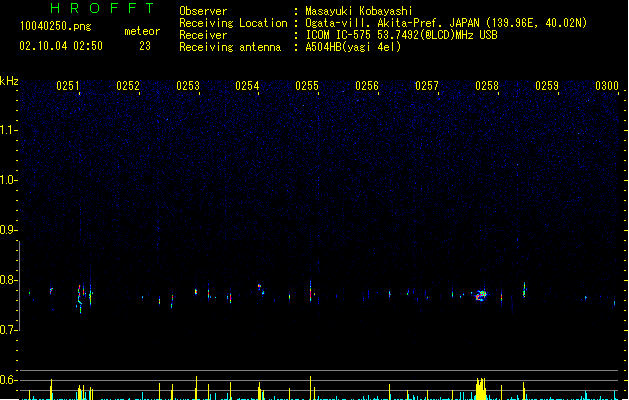Click the HROFFT title text
This screenshot has width=629, height=400.
point(102,8)
